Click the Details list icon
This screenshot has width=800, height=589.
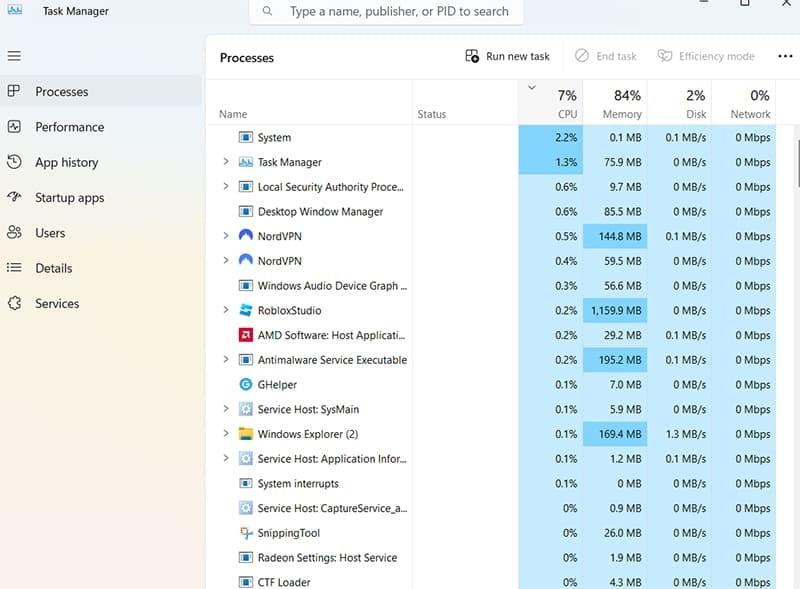pos(14,267)
